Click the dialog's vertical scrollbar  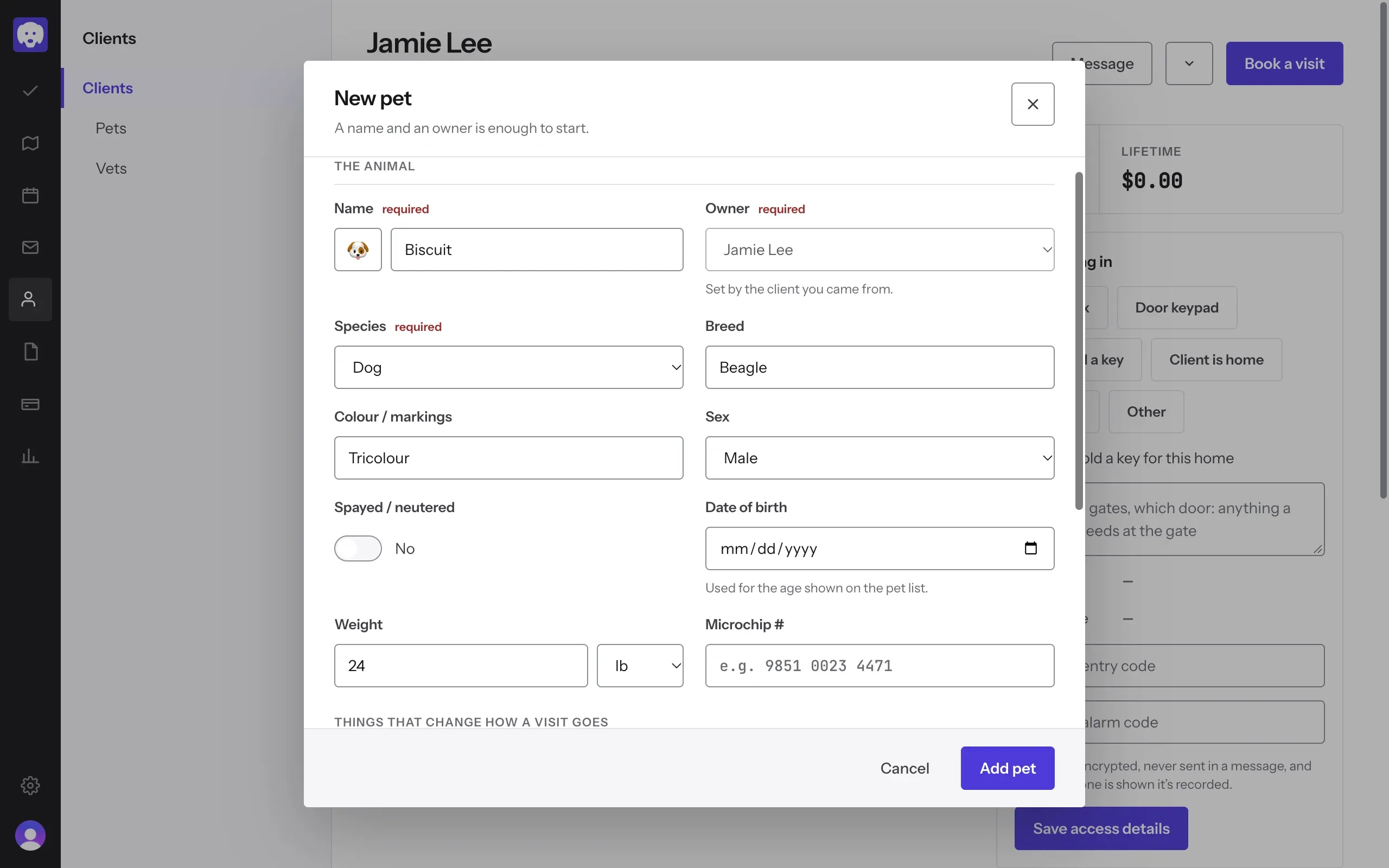pos(1079,341)
